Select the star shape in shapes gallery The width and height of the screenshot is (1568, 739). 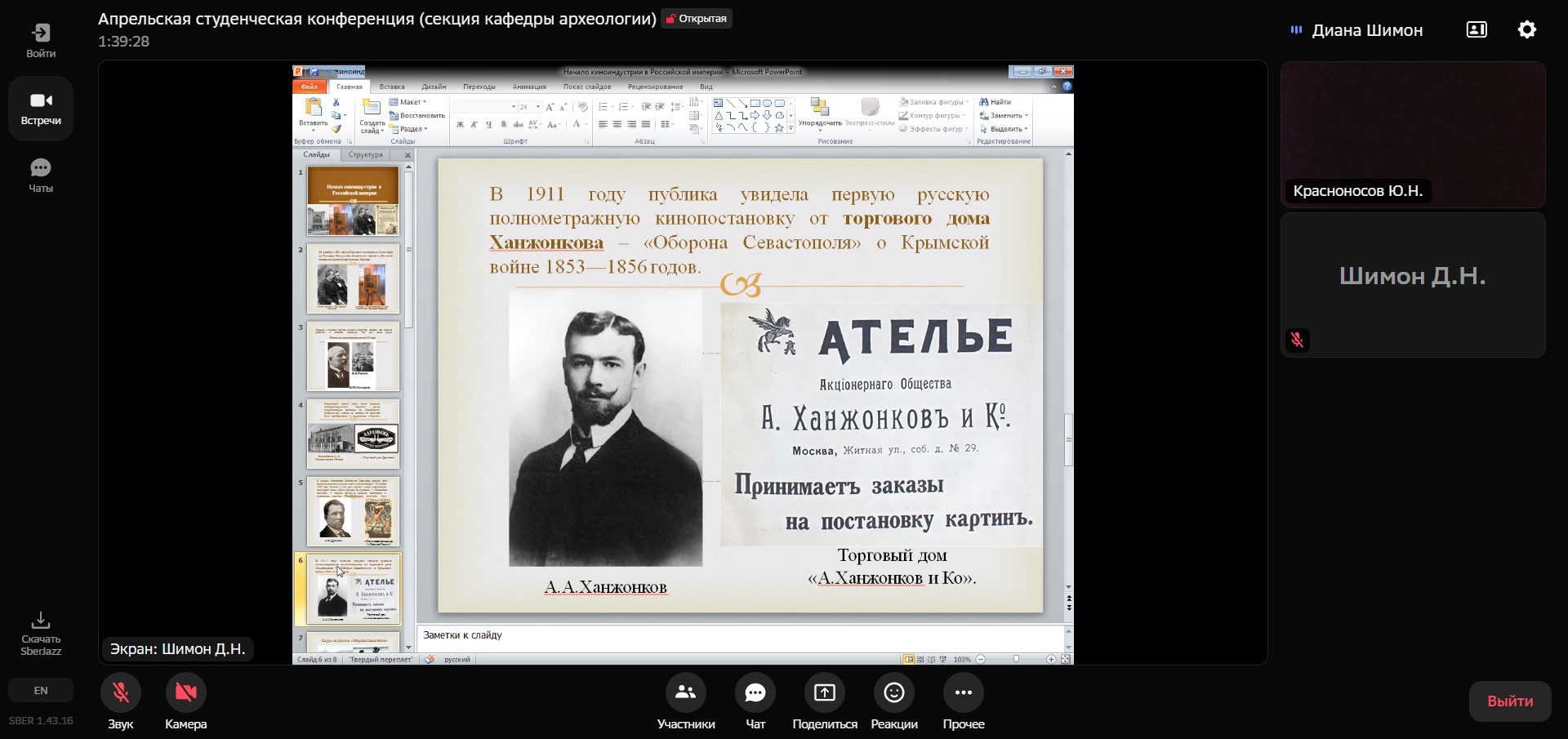779,127
